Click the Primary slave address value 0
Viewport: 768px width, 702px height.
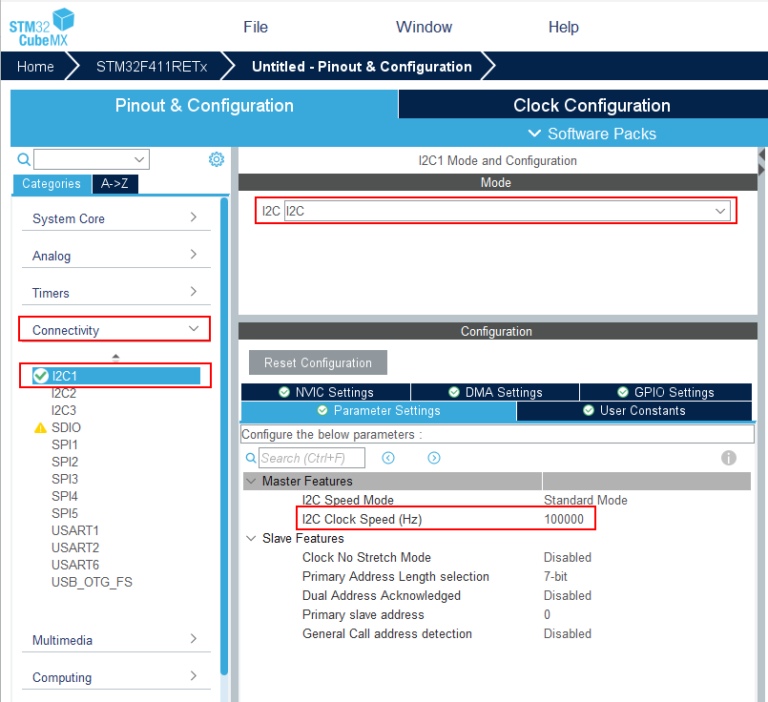[x=547, y=615]
